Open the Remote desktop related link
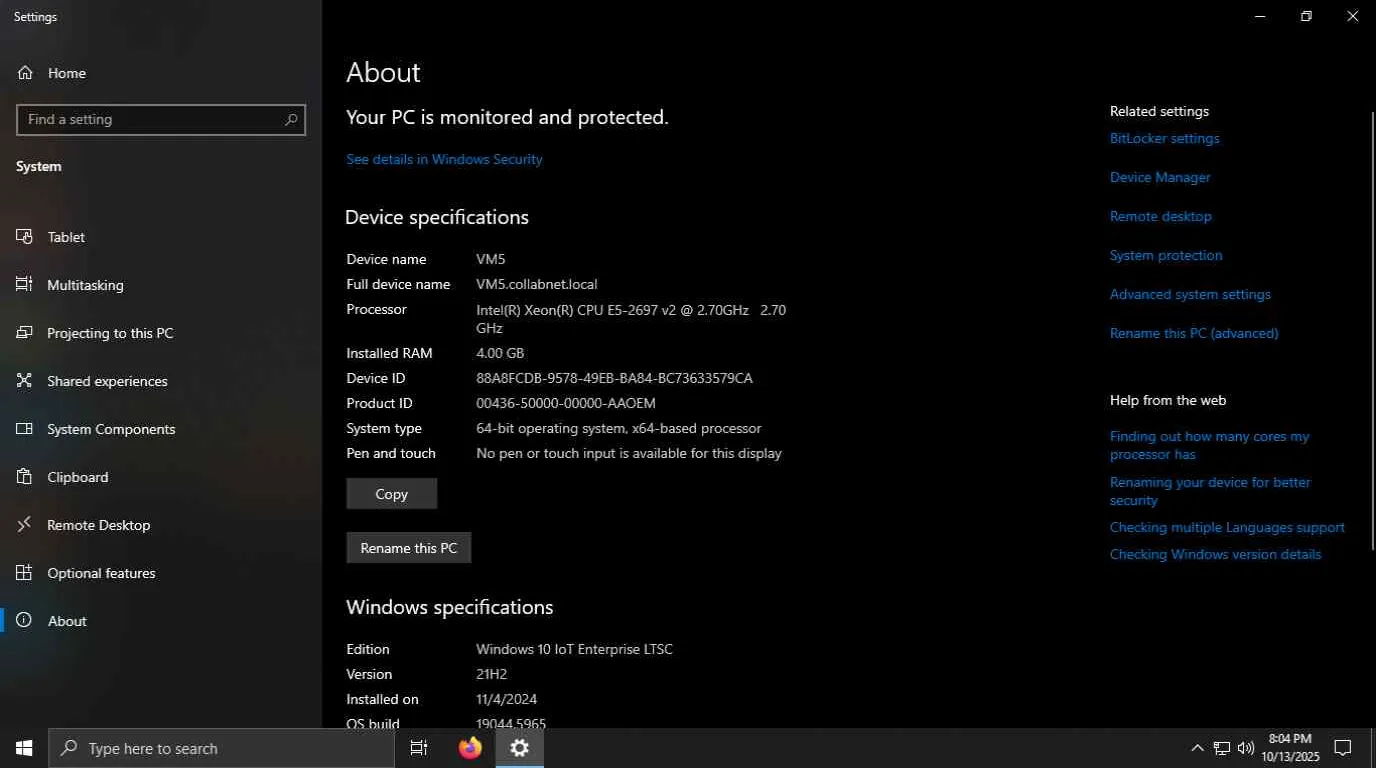This screenshot has width=1376, height=768. (1160, 216)
